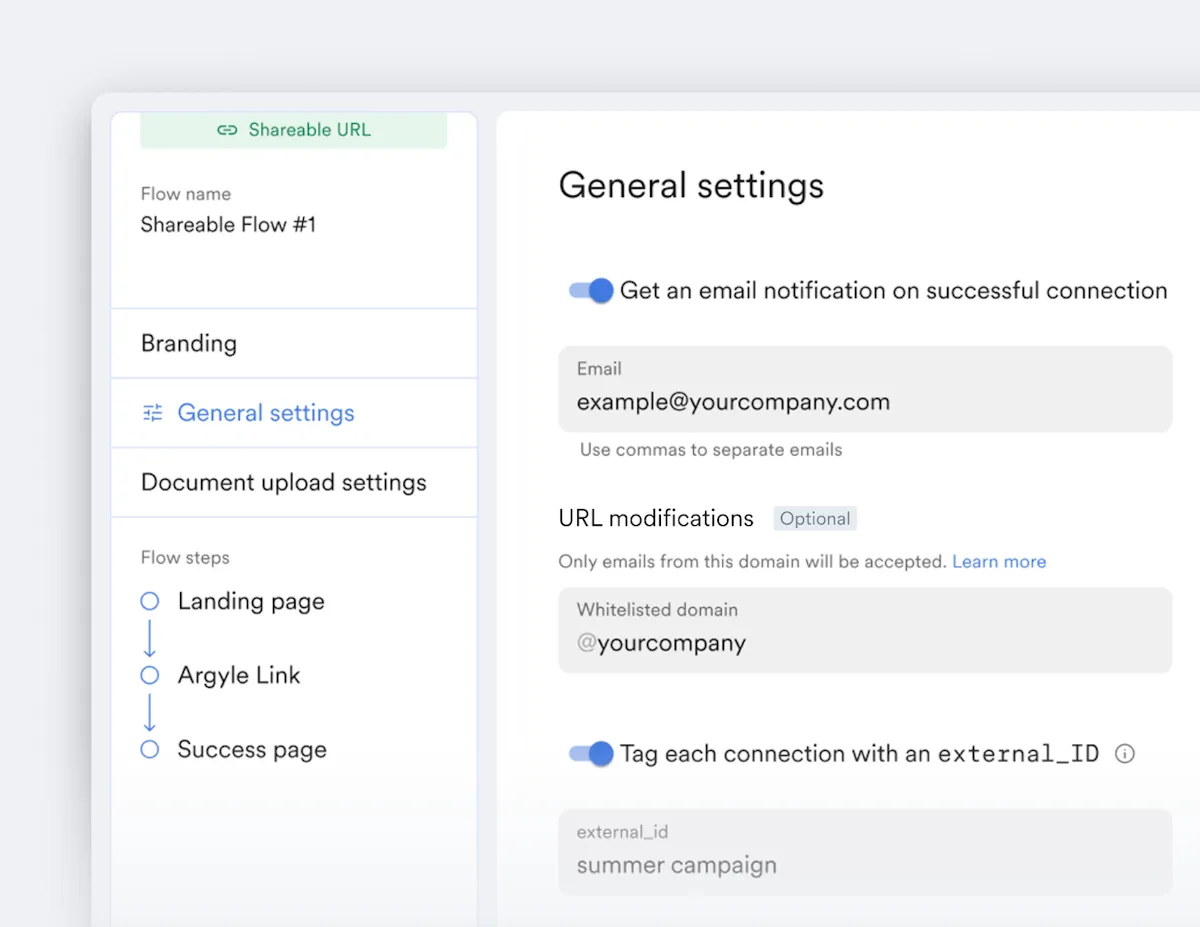Click the Shareable URL button
This screenshot has width=1200, height=927.
click(294, 130)
